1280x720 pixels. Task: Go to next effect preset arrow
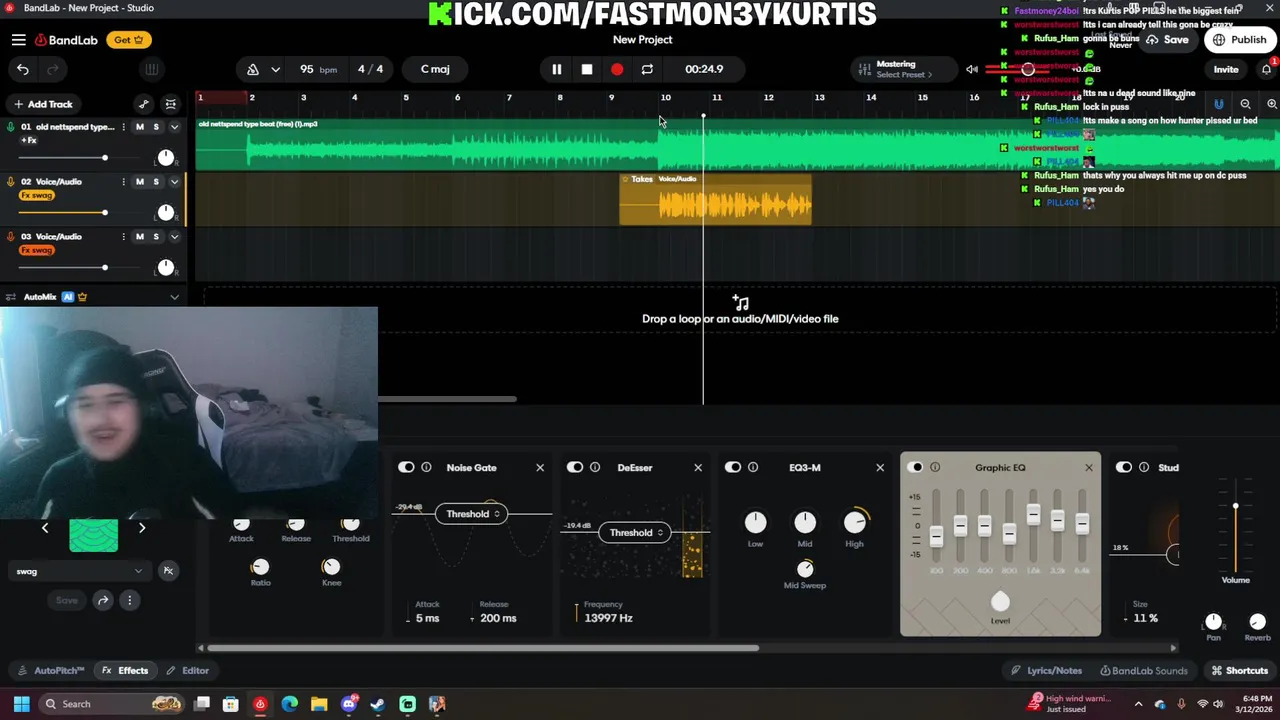pyautogui.click(x=142, y=528)
